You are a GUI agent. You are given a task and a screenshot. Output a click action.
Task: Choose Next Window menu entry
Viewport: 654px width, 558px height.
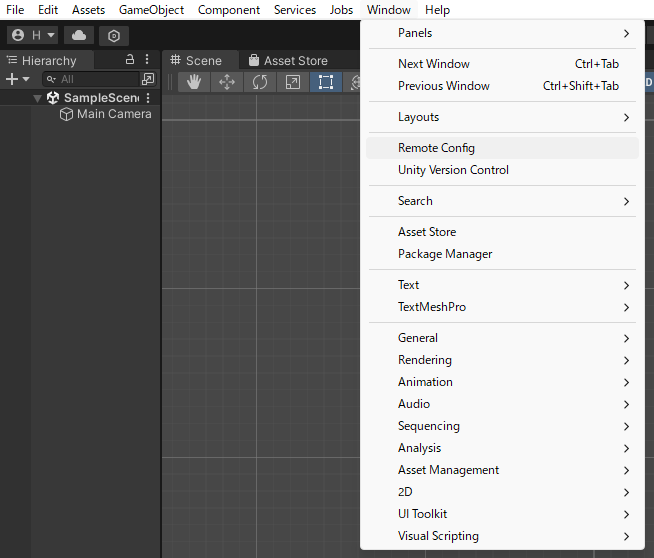(x=502, y=64)
